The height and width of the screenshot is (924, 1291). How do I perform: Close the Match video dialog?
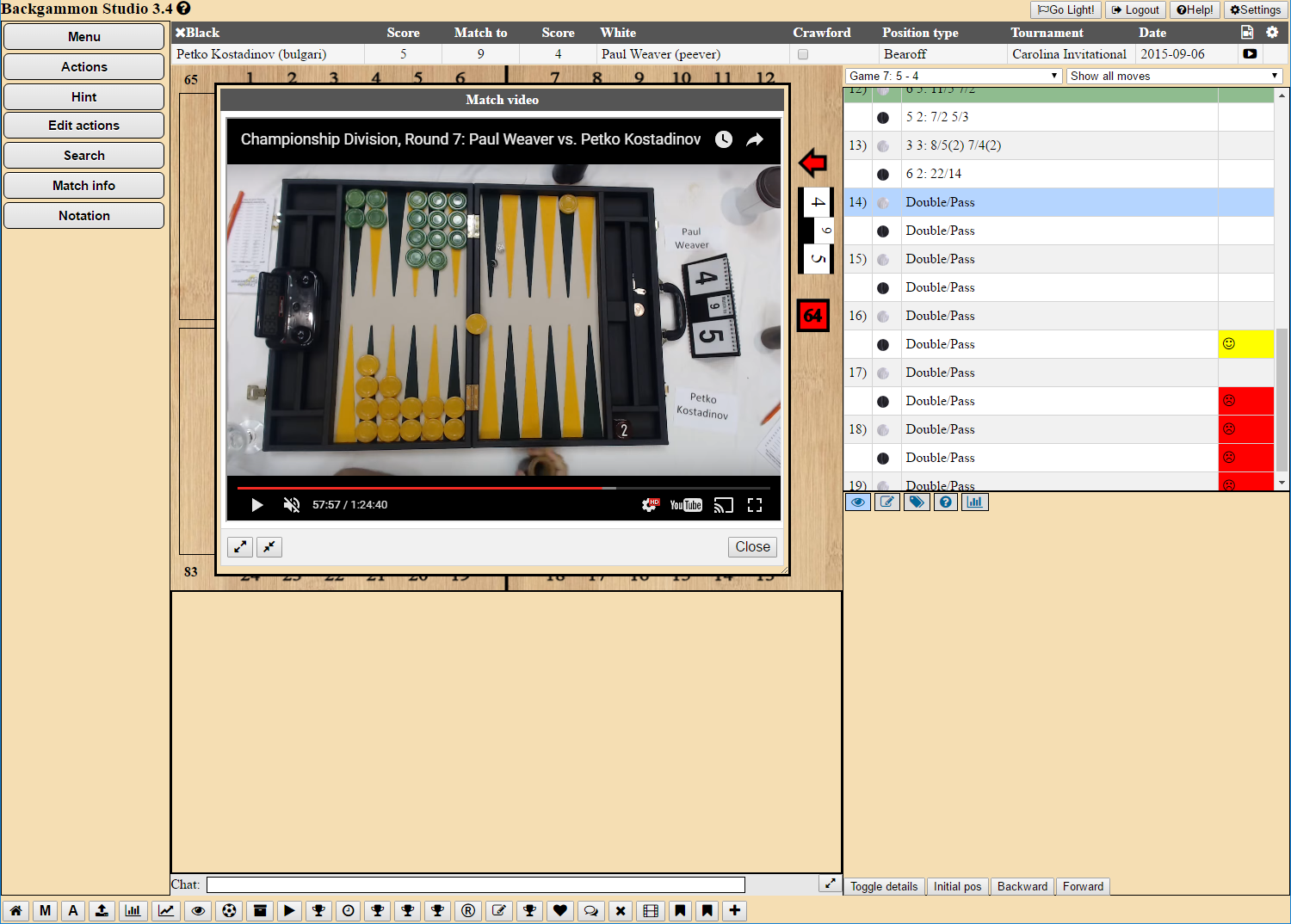(752, 547)
